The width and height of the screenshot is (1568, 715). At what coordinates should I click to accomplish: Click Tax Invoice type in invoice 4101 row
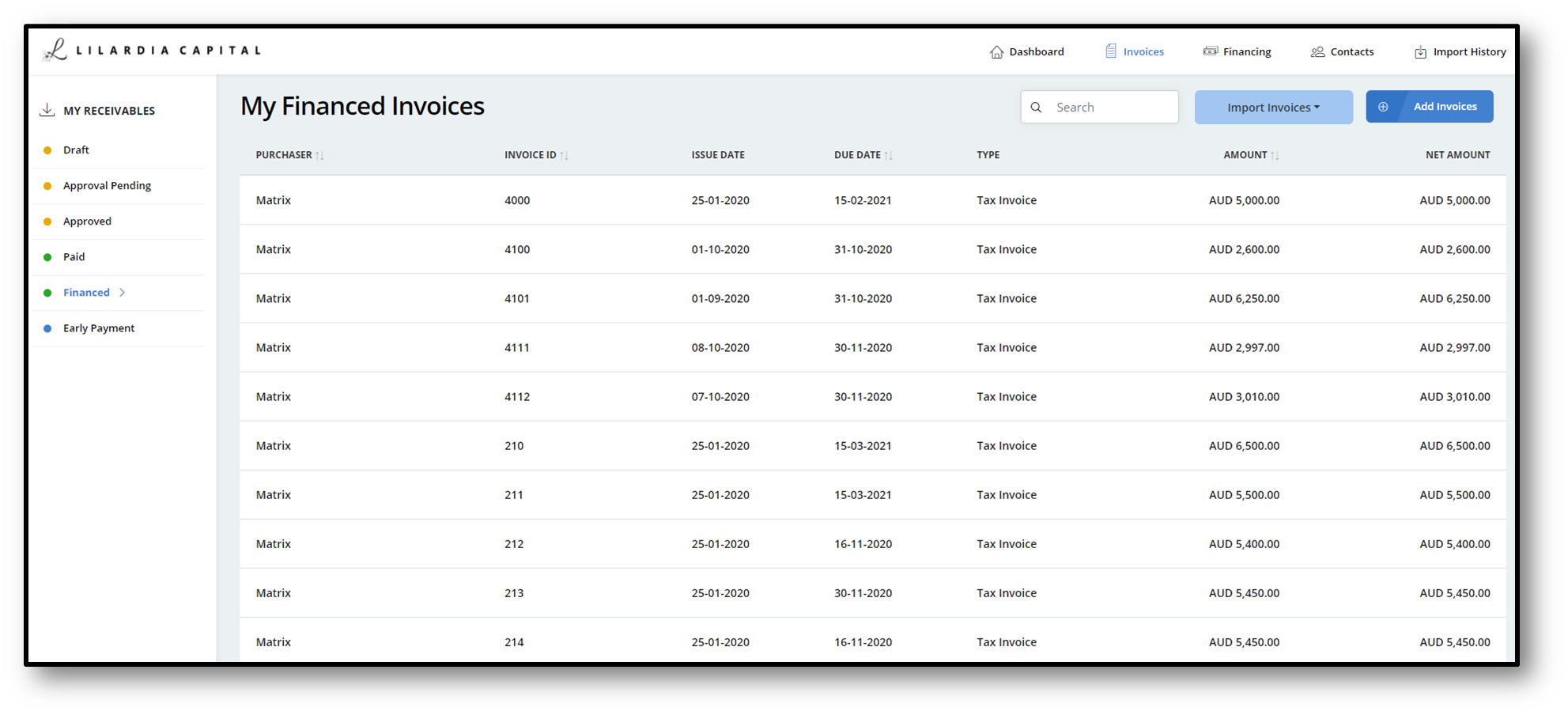click(1006, 298)
